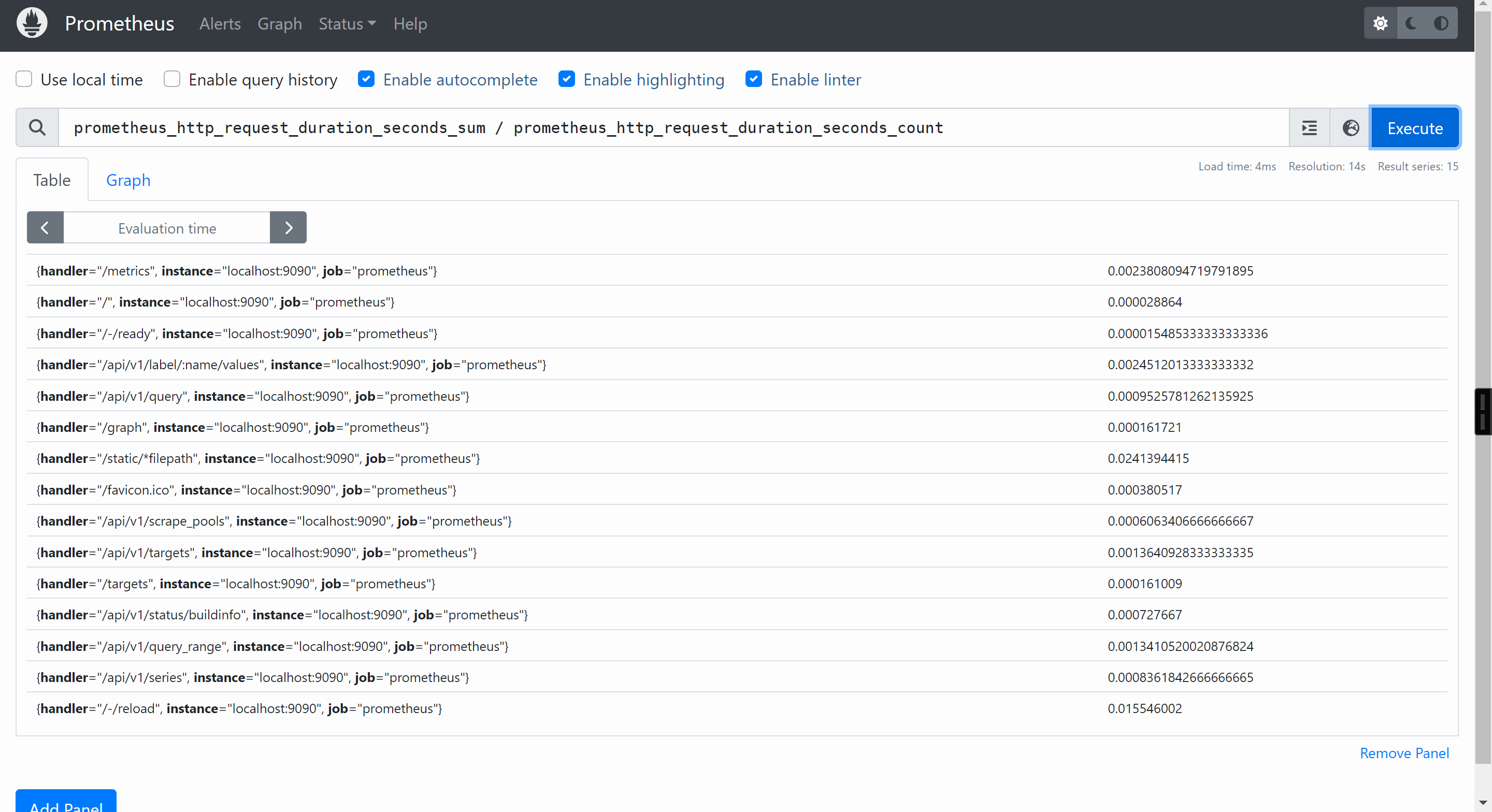Expand the Status dropdown menu
Screen dimensions: 1492x812
(x=347, y=24)
